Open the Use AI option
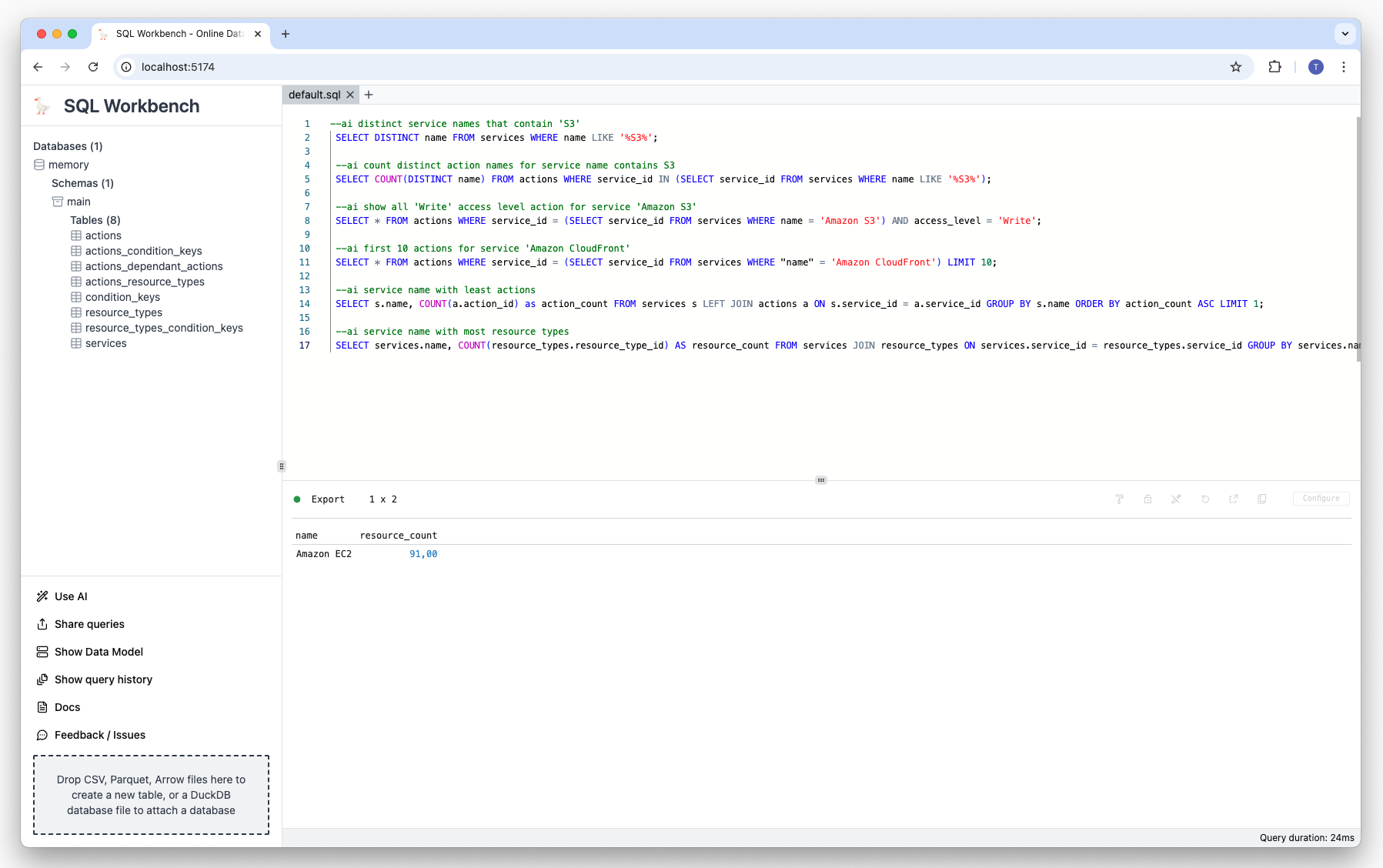This screenshot has height=868, width=1383. (71, 596)
